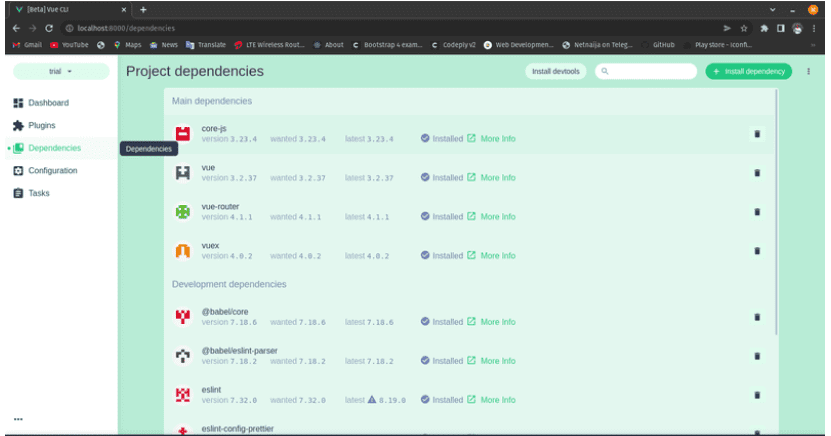Click the Development dependencies heading

coord(229,284)
